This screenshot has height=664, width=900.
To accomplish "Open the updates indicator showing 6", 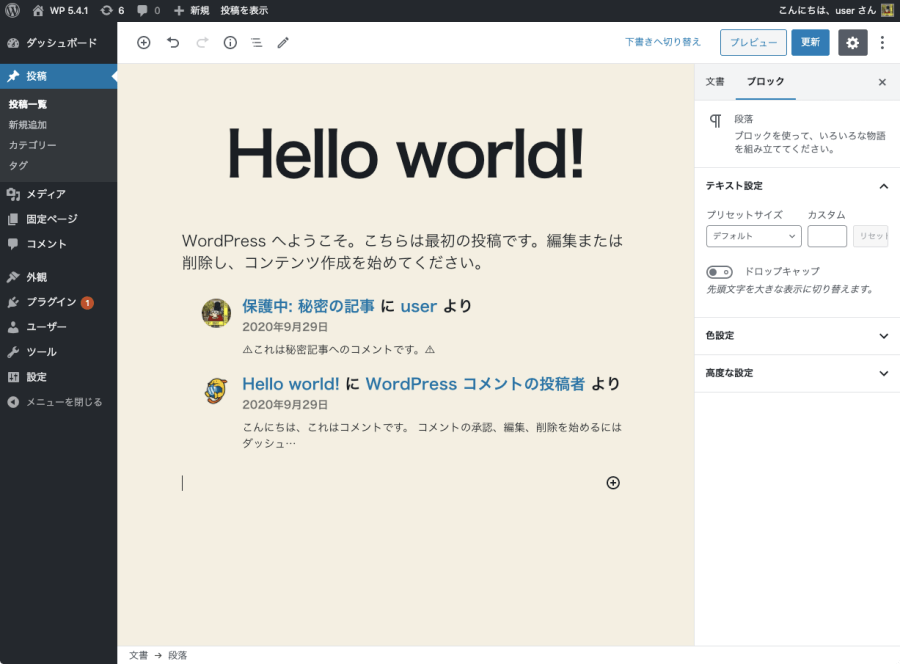I will click(x=112, y=10).
